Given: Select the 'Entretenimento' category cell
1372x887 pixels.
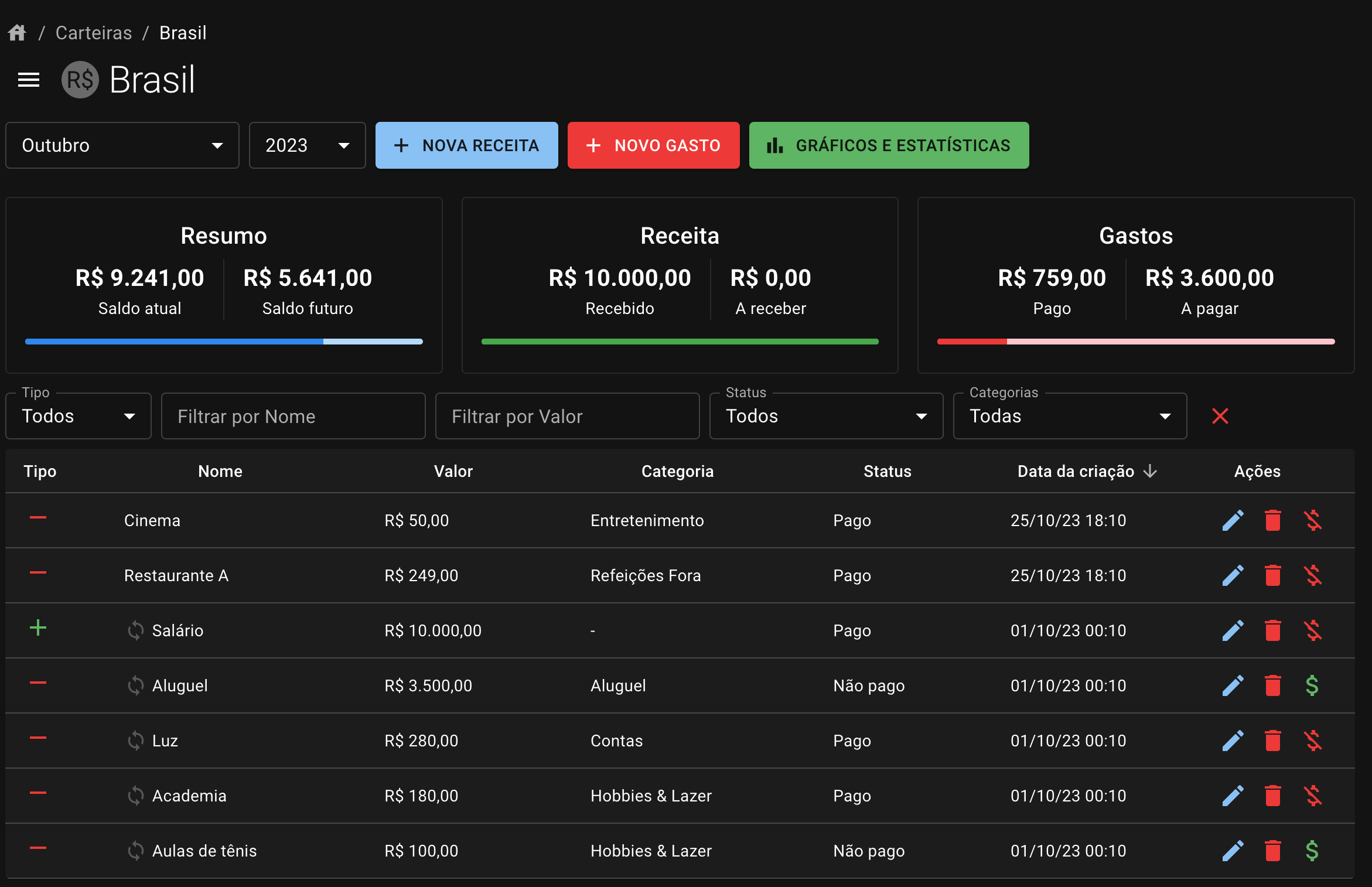Looking at the screenshot, I should [647, 520].
